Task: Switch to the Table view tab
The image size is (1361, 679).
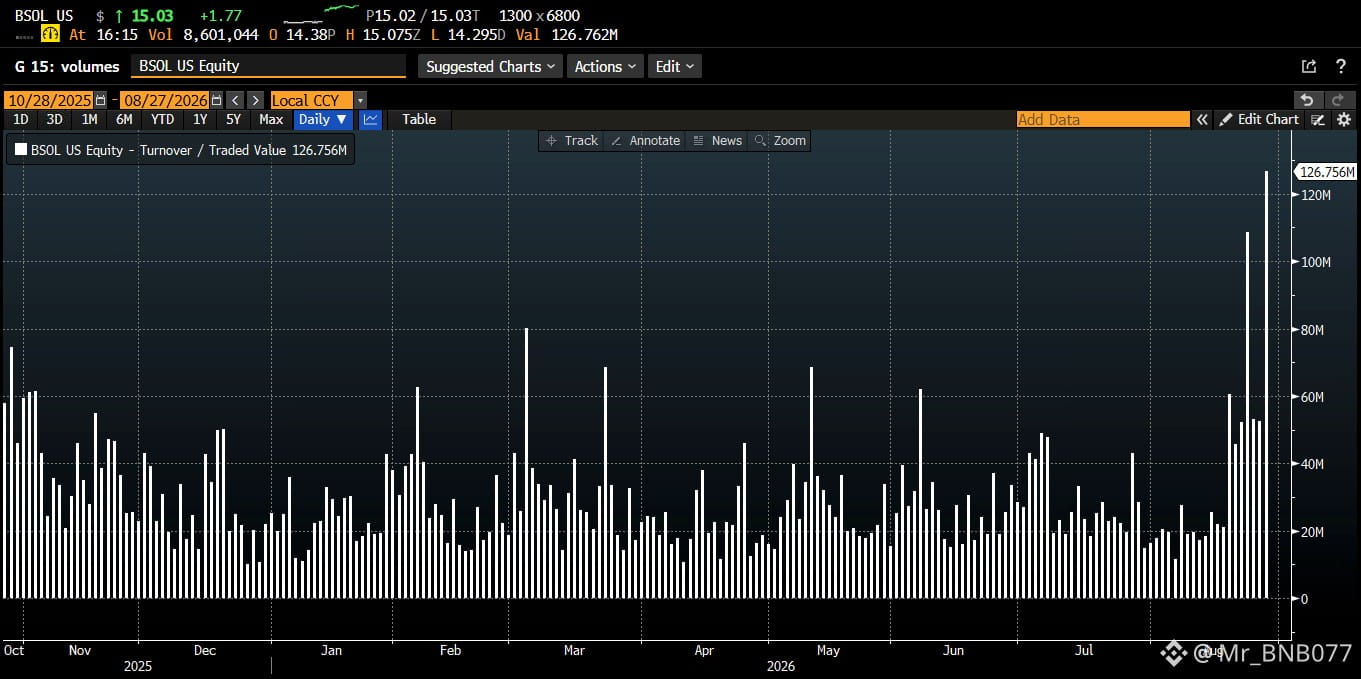Action: 419,119
